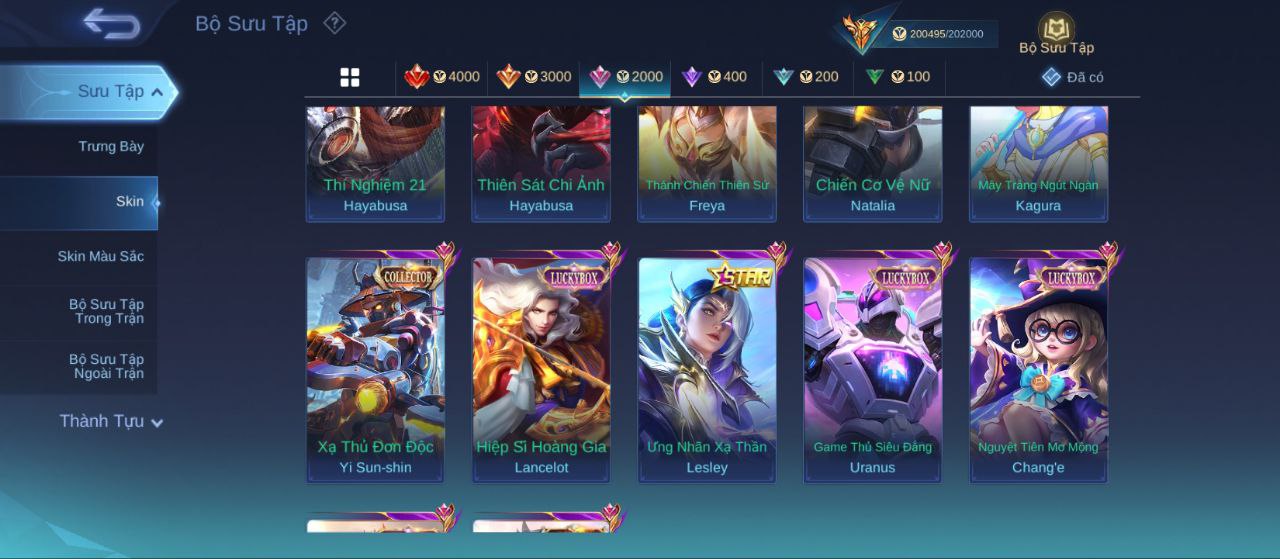The height and width of the screenshot is (559, 1280).
Task: Open the Lesley Ưng Nhãn Xạ Thần skin
Action: pyautogui.click(x=707, y=370)
